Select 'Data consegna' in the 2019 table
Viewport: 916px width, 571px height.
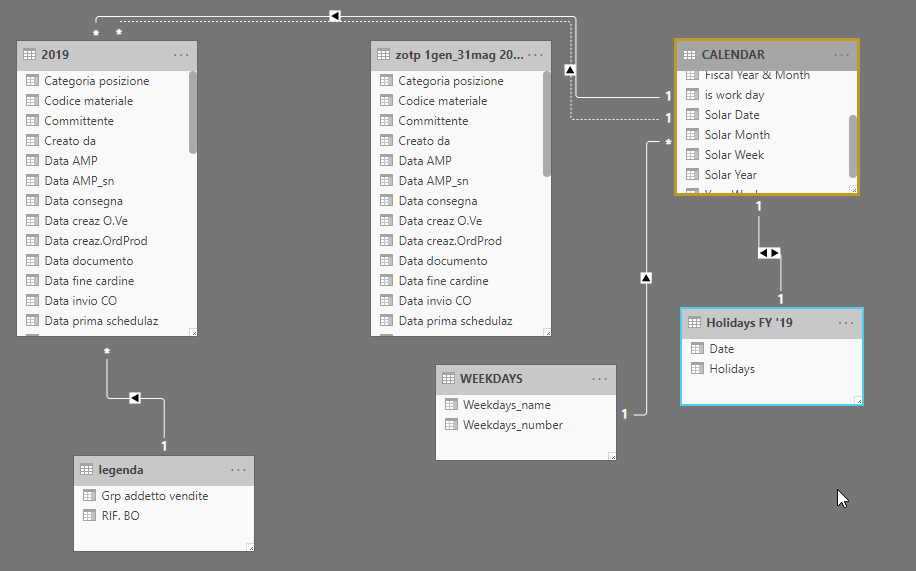(84, 201)
